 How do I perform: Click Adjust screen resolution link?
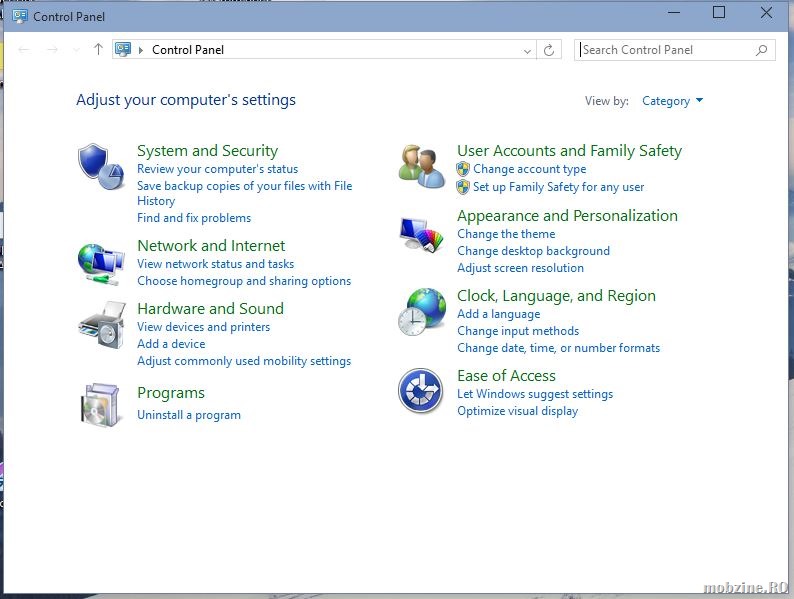tap(521, 268)
